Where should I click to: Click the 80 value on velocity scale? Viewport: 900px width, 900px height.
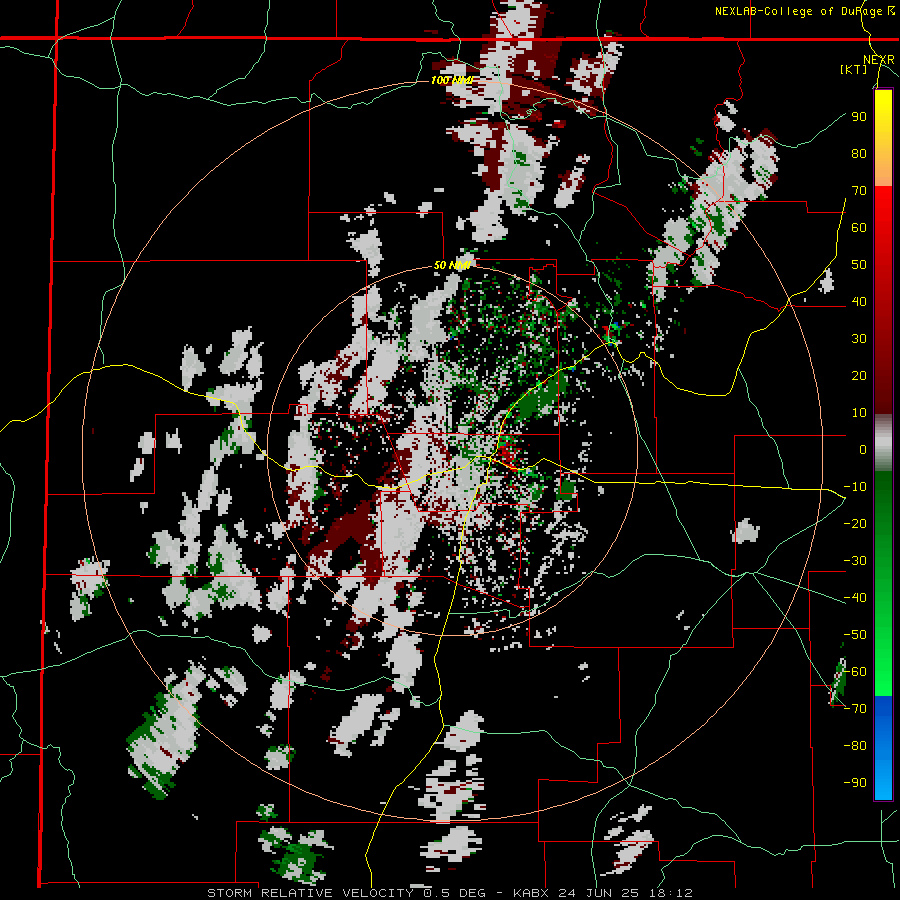click(x=859, y=154)
